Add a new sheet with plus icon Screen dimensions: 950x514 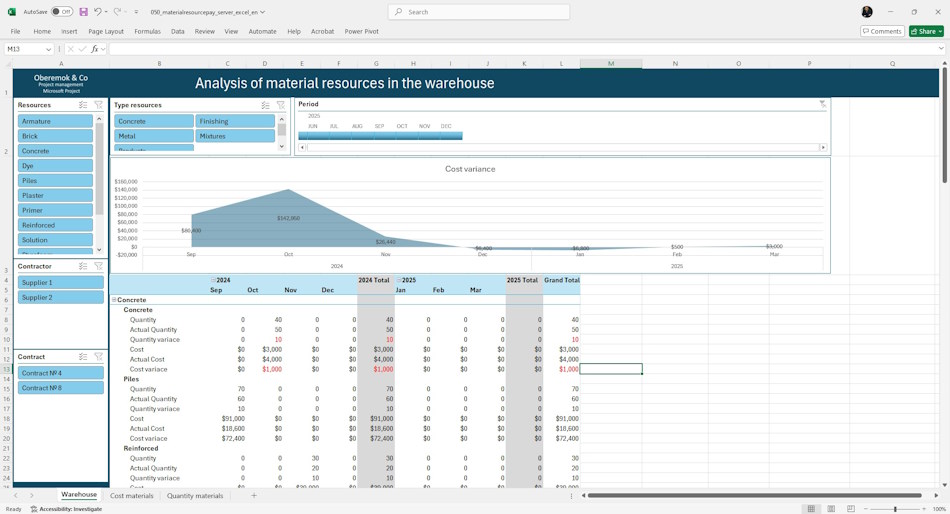254,496
